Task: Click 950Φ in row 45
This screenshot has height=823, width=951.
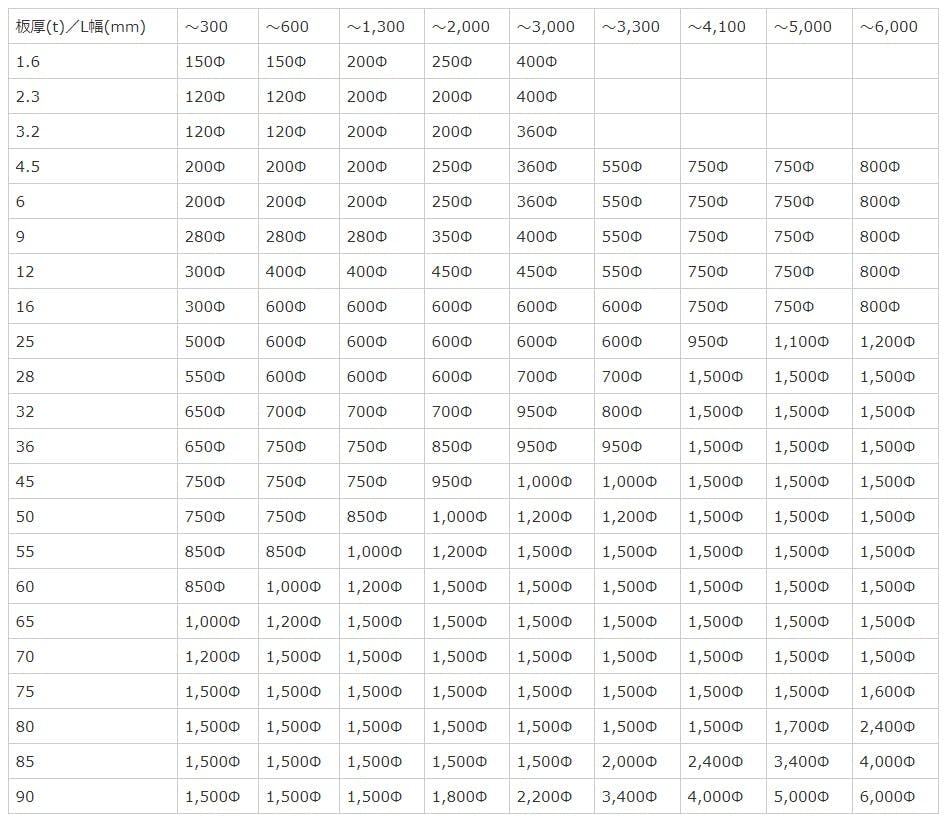Action: [x=452, y=482]
